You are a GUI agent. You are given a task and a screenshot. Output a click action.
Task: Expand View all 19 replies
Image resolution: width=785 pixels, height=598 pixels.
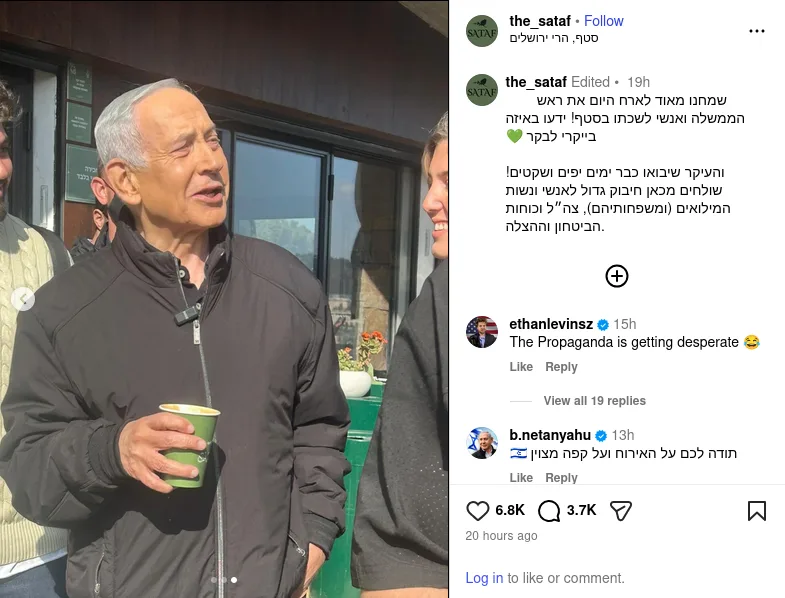click(594, 401)
